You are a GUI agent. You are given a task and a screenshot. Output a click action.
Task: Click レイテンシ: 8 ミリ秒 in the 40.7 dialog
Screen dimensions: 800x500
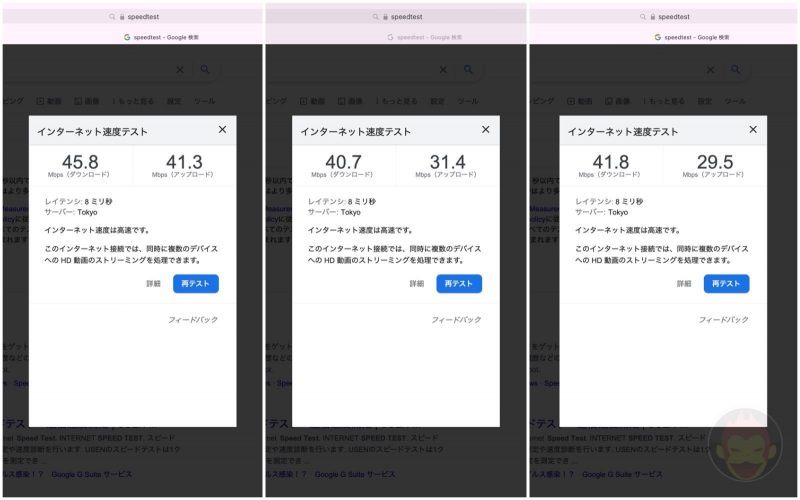tap(342, 202)
